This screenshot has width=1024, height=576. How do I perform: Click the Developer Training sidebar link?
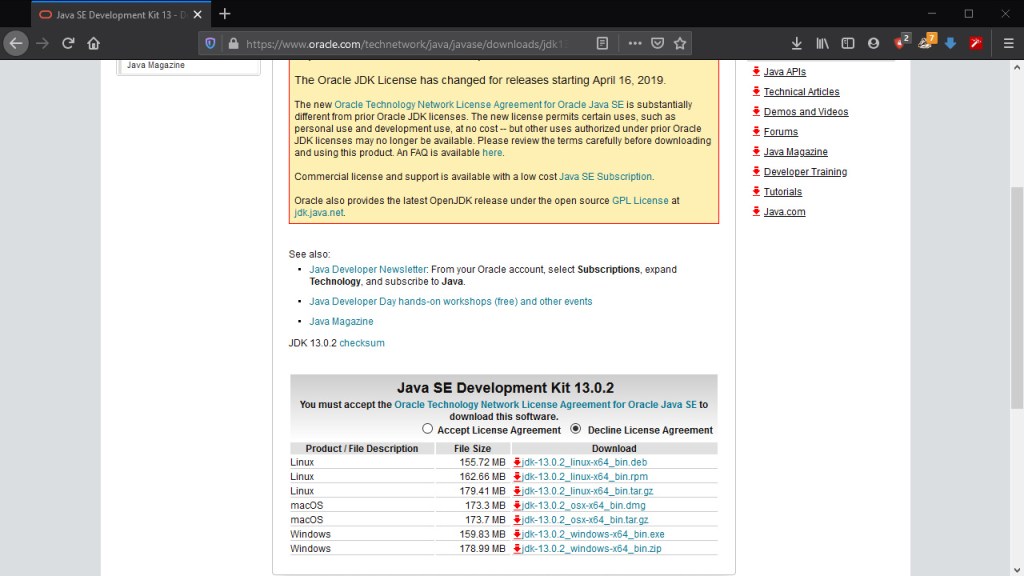coord(805,172)
